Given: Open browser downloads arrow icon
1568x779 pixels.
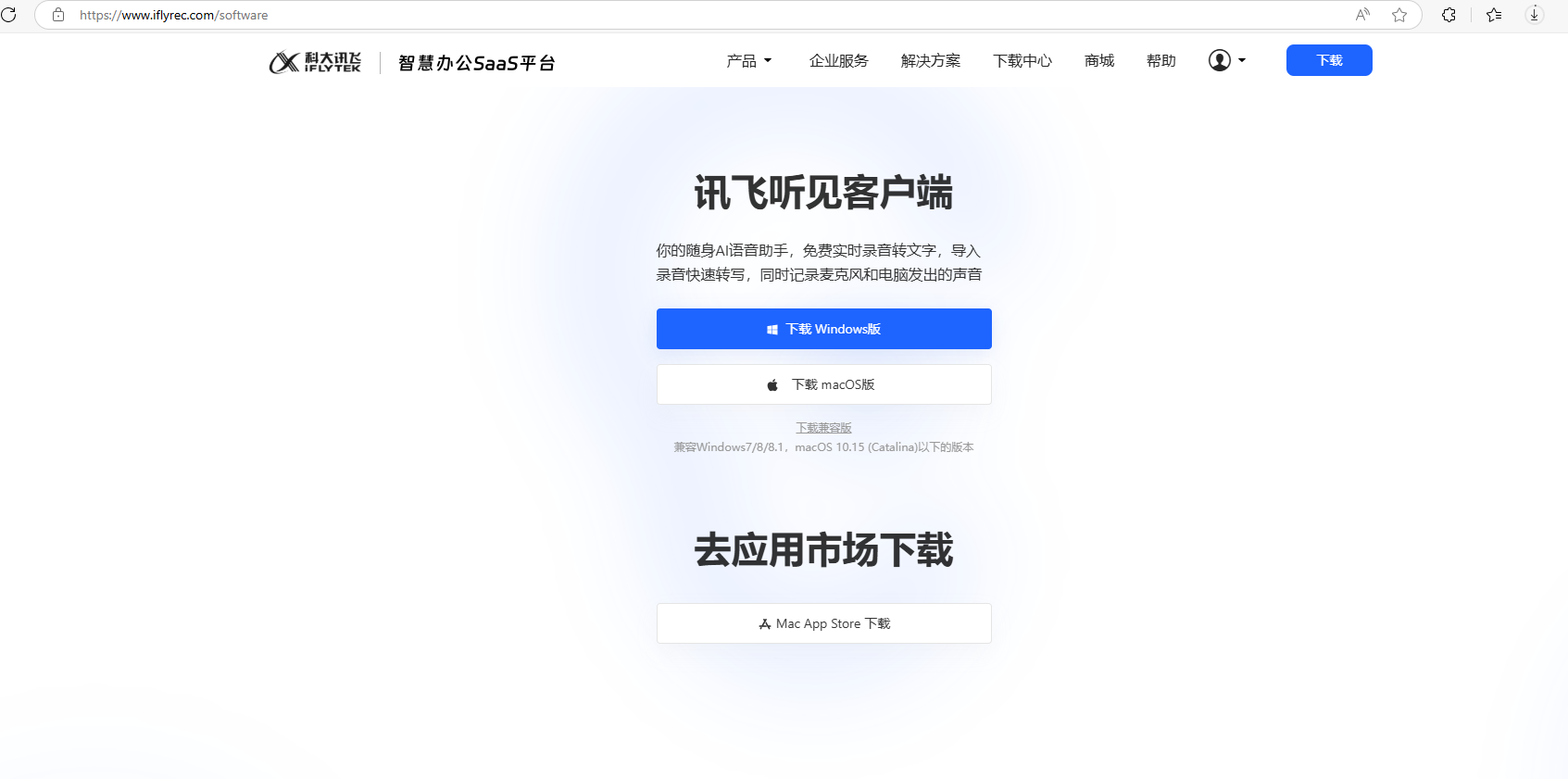Looking at the screenshot, I should 1535,15.
